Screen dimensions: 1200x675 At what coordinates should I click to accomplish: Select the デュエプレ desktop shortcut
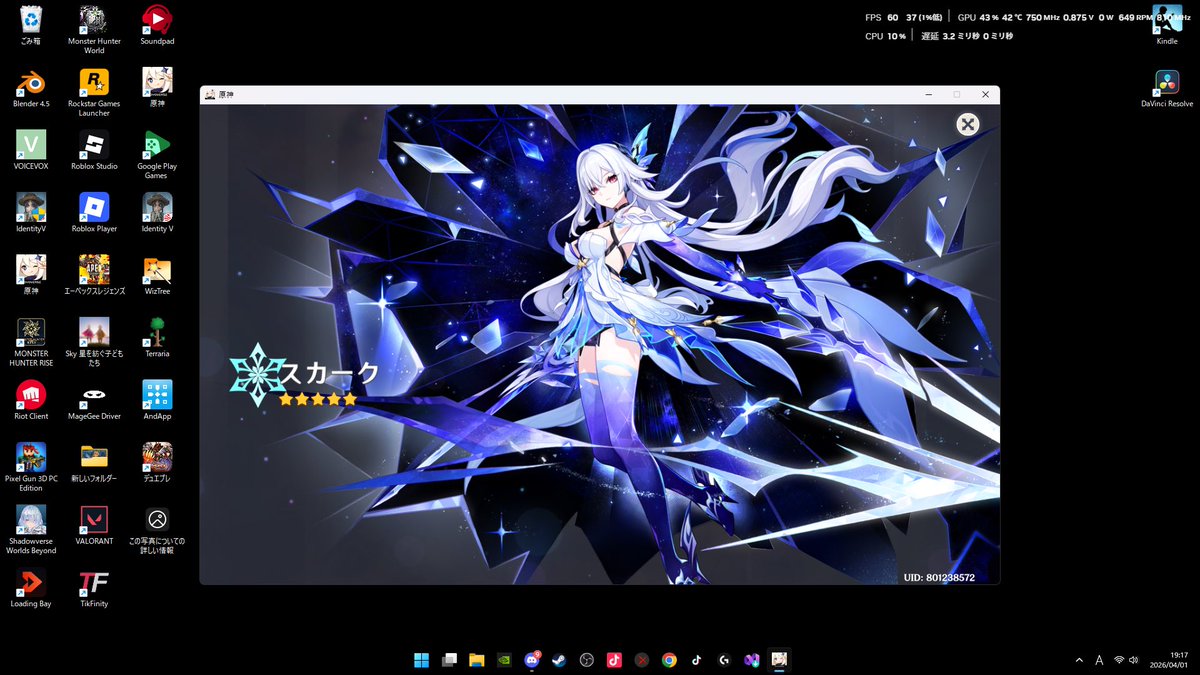(x=156, y=463)
